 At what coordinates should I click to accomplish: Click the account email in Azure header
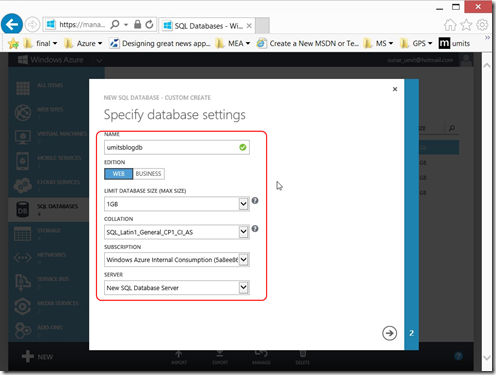[x=420, y=60]
